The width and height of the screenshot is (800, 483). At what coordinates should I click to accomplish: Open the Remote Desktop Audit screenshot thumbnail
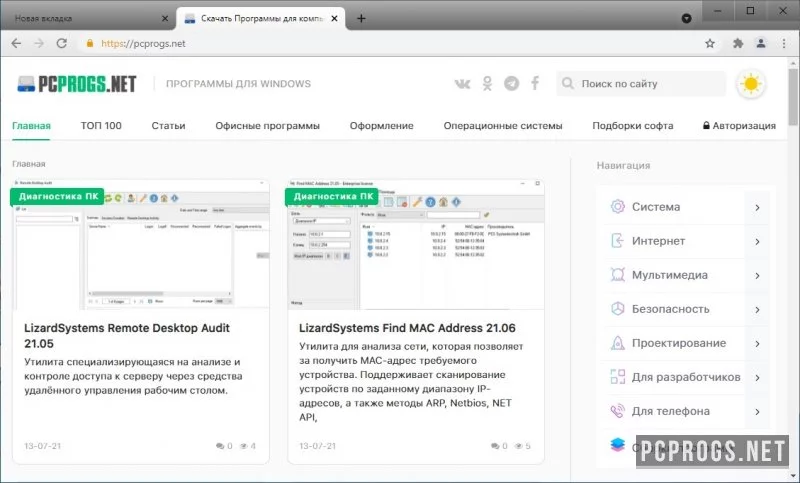pos(141,244)
